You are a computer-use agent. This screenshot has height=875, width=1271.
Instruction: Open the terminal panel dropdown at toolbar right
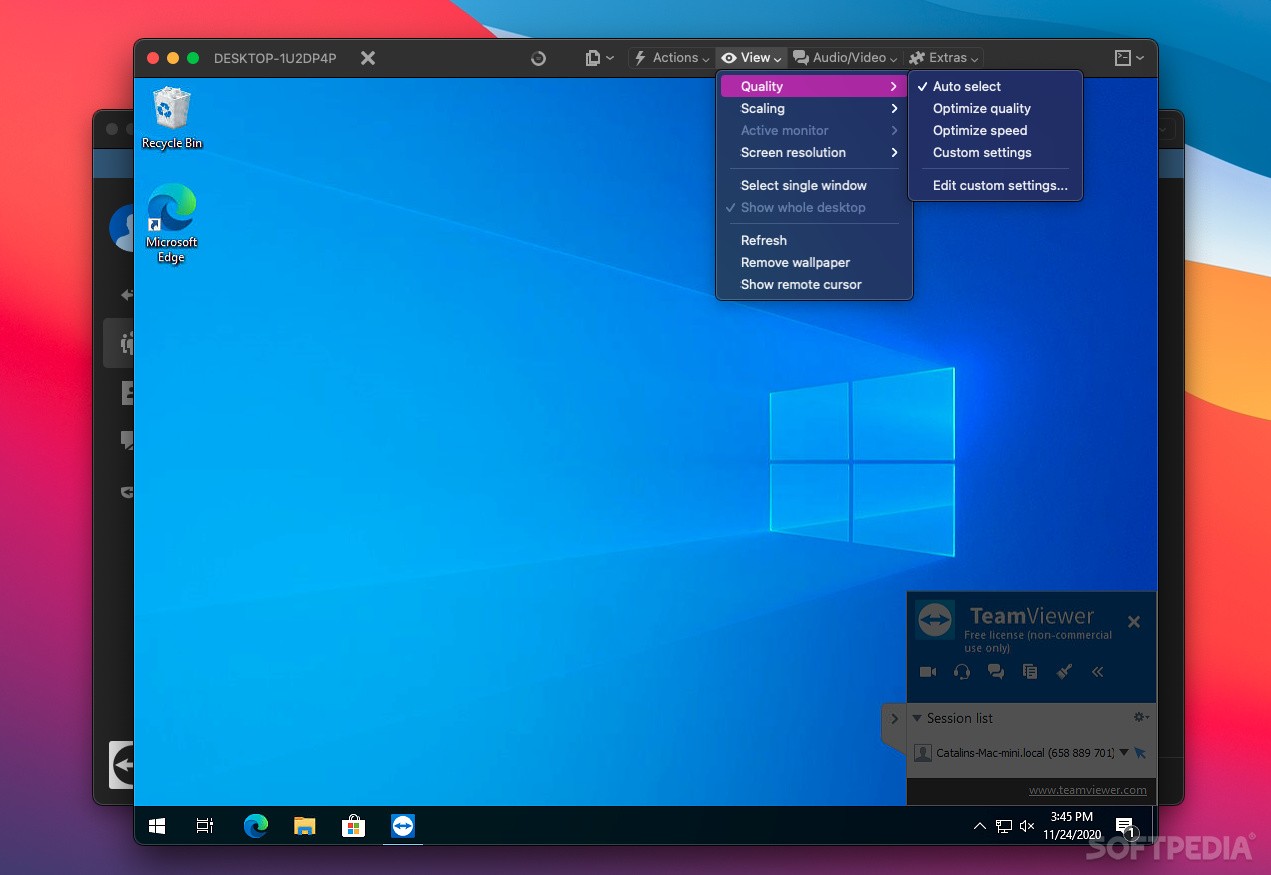tap(1129, 58)
